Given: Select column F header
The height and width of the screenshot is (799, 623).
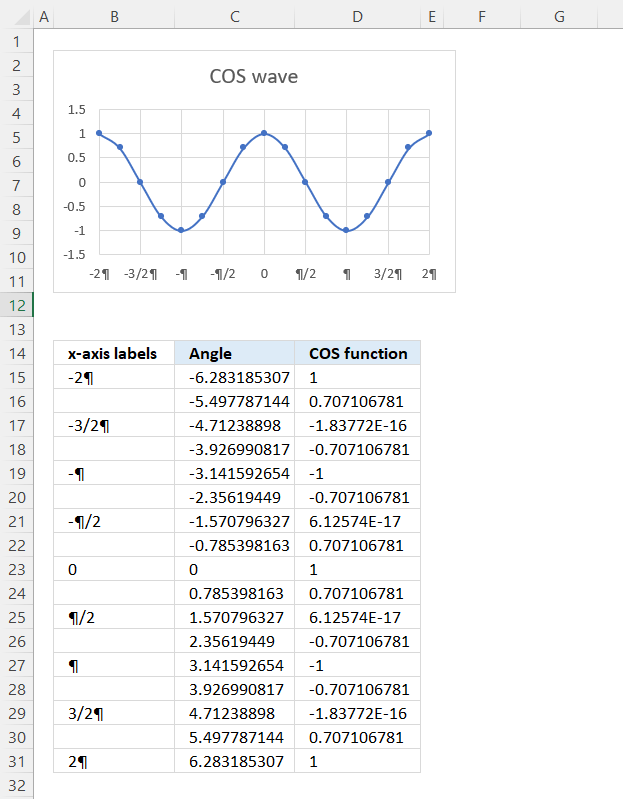Looking at the screenshot, I should pyautogui.click(x=482, y=17).
